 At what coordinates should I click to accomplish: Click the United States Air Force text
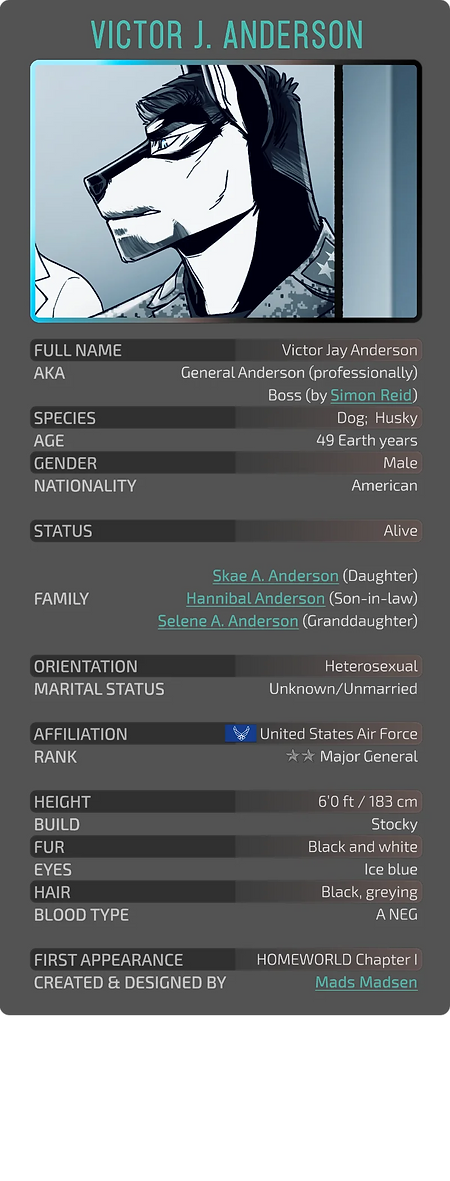[338, 734]
